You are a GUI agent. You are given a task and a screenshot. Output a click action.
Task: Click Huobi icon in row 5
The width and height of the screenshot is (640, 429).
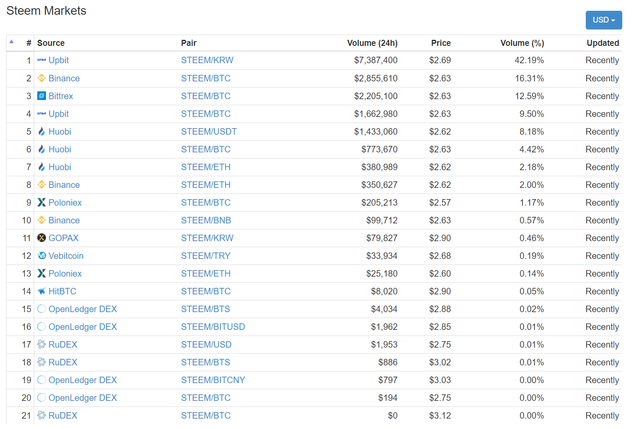pyautogui.click(x=41, y=131)
